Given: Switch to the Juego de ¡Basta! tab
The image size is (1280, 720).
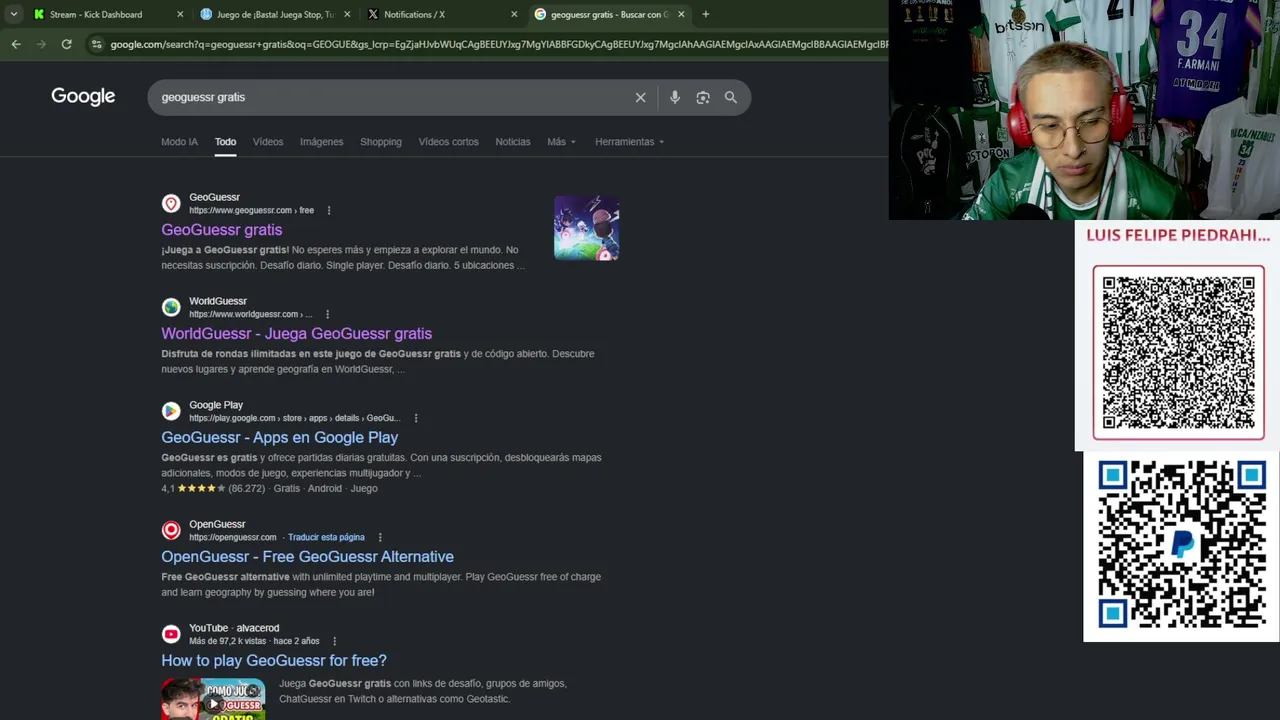Looking at the screenshot, I should pyautogui.click(x=275, y=14).
